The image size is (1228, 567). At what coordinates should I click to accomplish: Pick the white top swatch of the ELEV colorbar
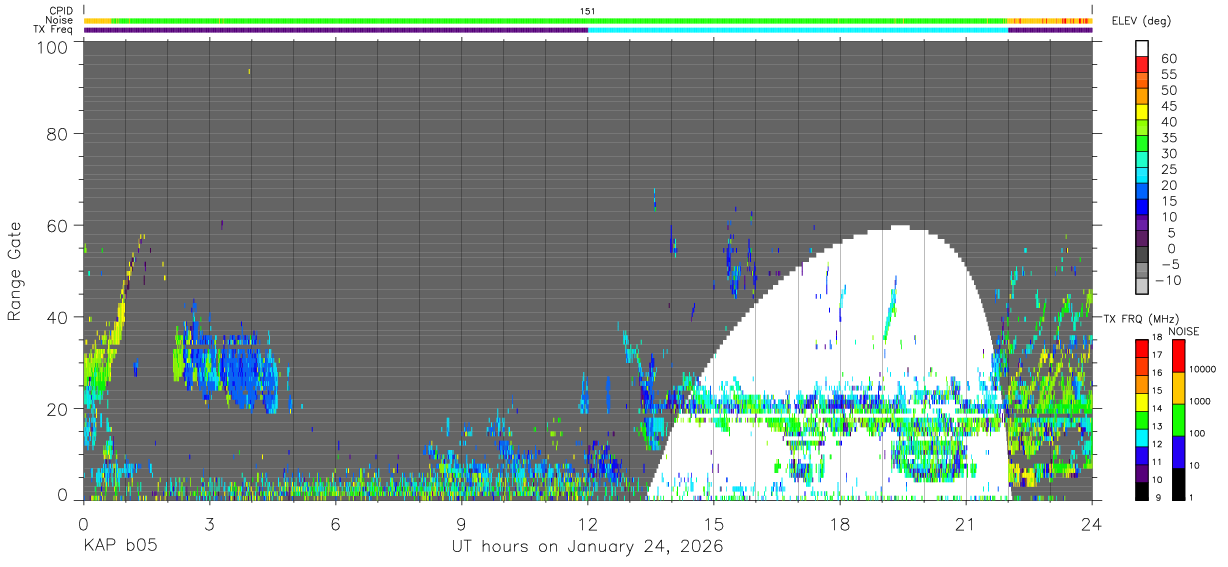1142,49
